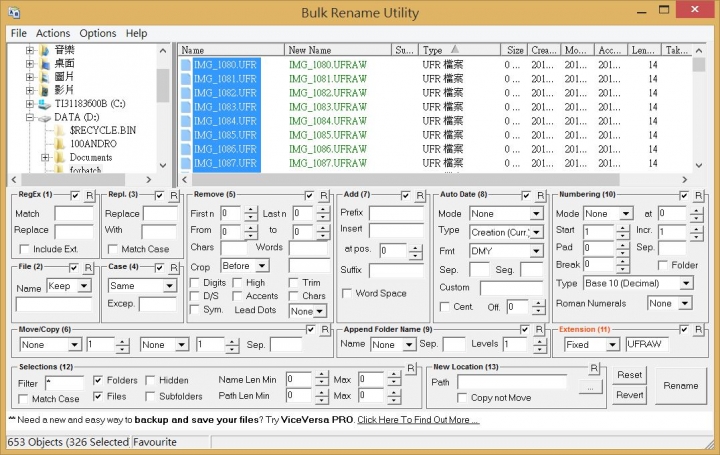
Task: Click the R reset button in Move/Copy (6)
Action: (x=325, y=330)
